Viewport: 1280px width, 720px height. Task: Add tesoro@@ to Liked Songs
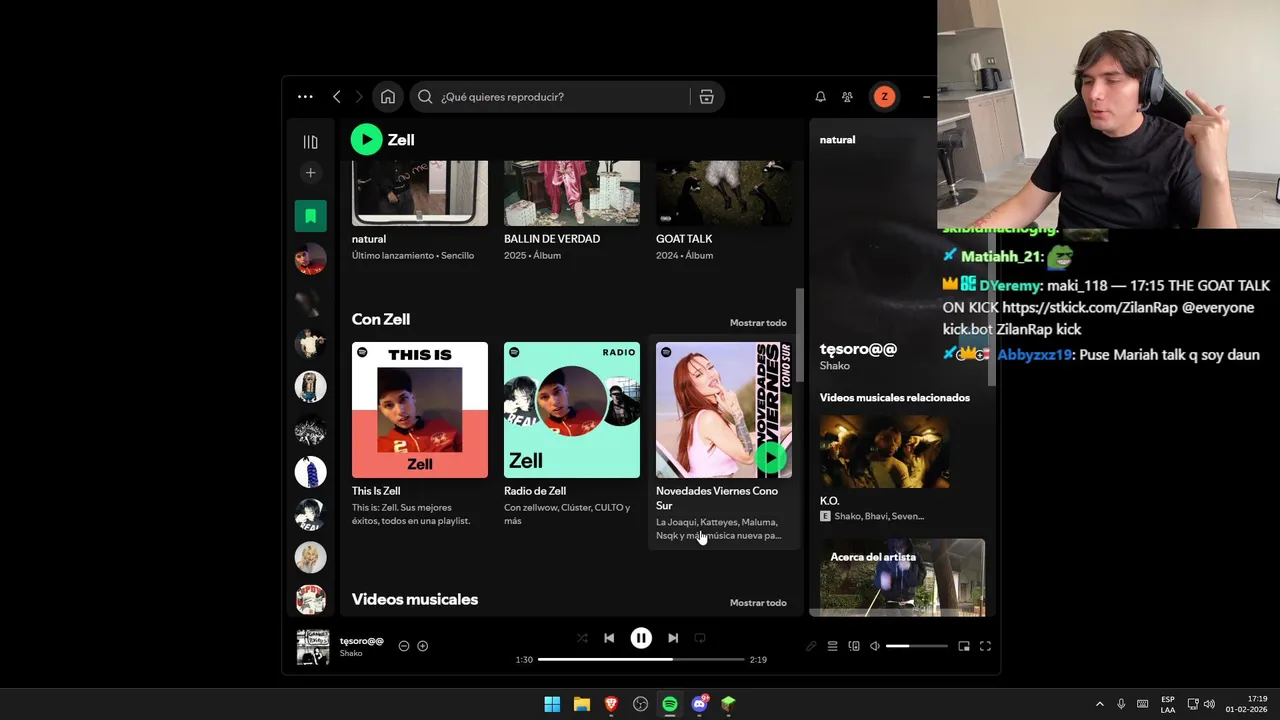point(422,646)
